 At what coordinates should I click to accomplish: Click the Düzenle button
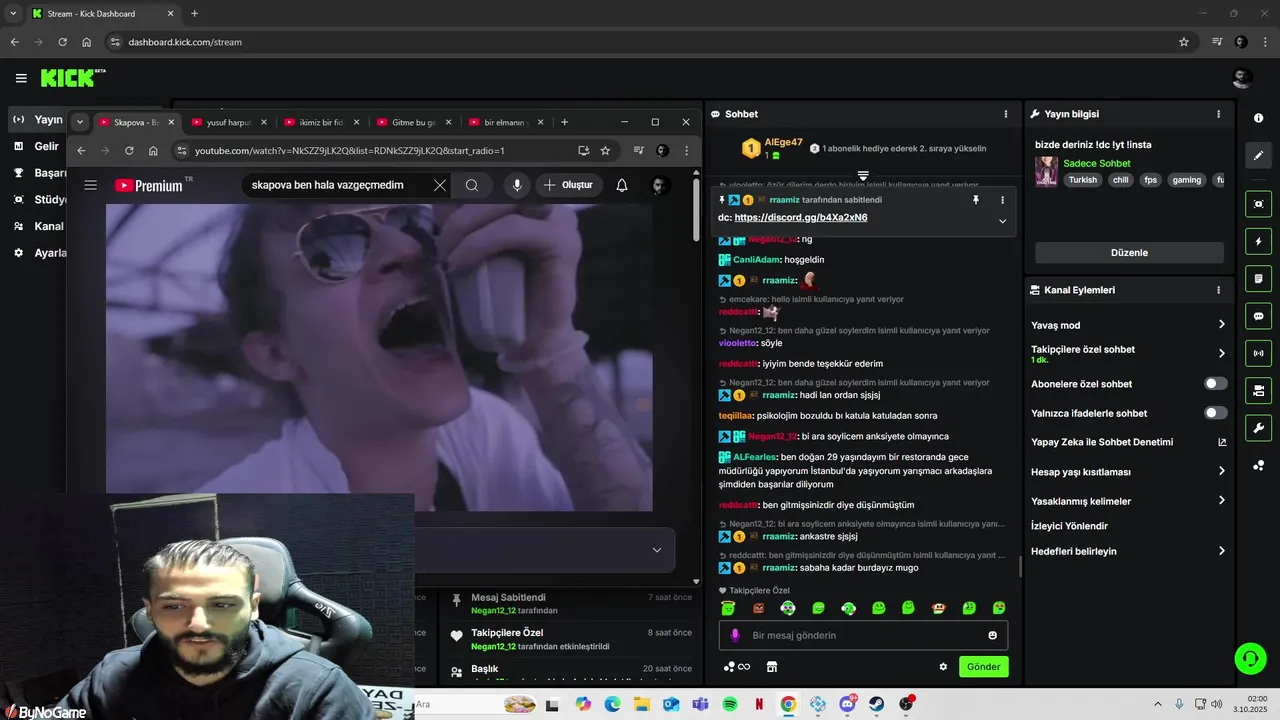tap(1129, 253)
